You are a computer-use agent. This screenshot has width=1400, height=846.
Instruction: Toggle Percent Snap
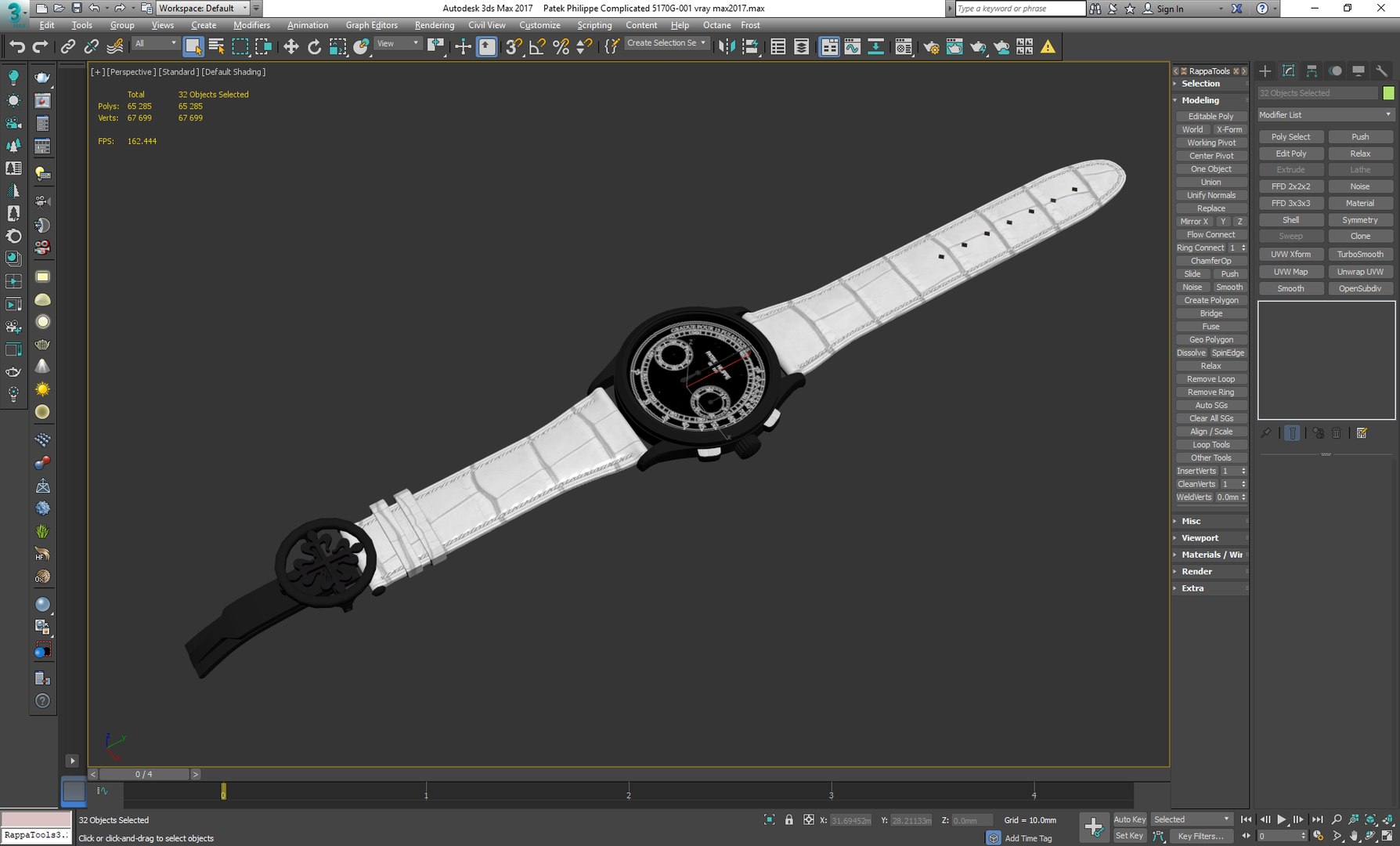point(561,47)
